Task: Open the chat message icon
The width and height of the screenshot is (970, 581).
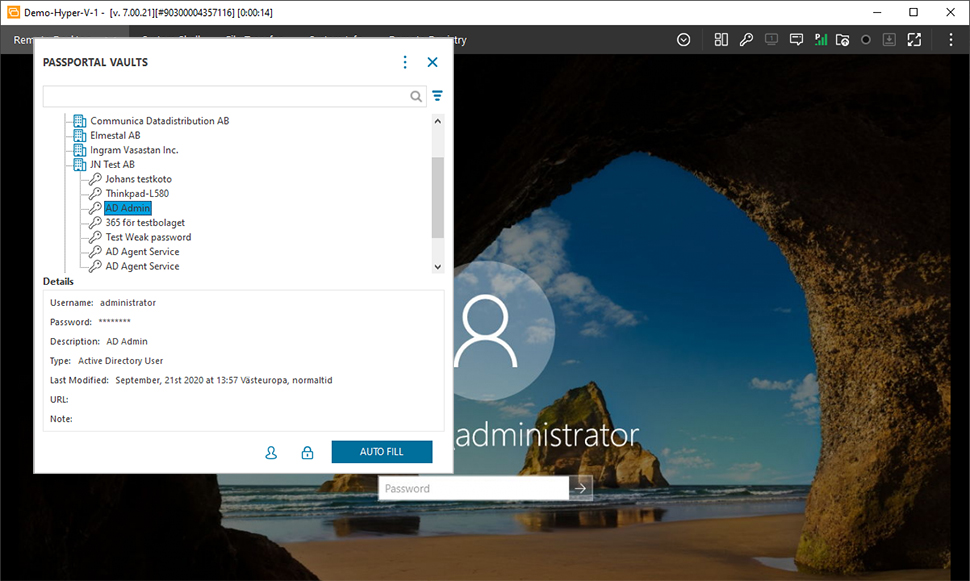Action: point(796,40)
